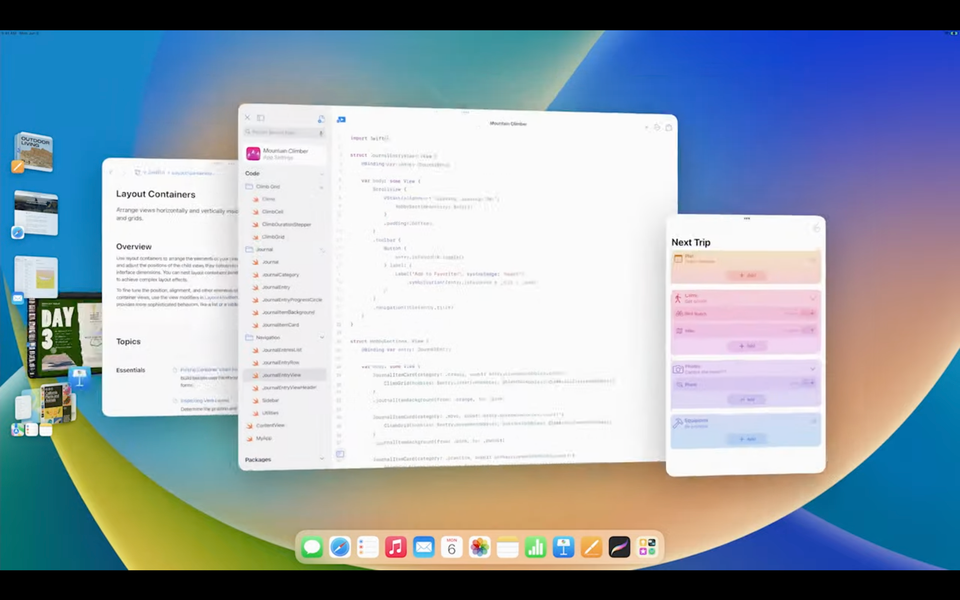Toggle the sidebar icon in Swift Playgrounds

261,118
